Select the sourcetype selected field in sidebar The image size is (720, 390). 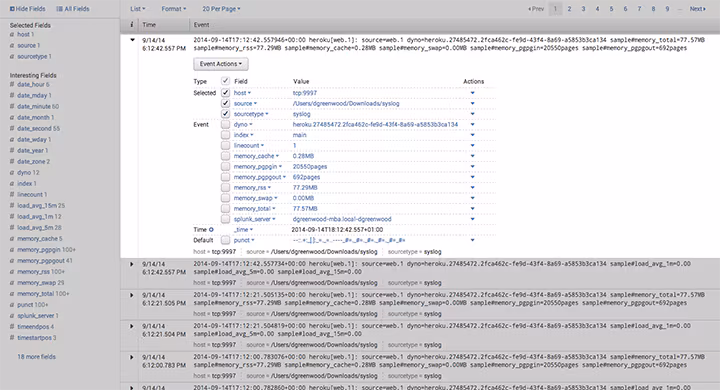34,57
